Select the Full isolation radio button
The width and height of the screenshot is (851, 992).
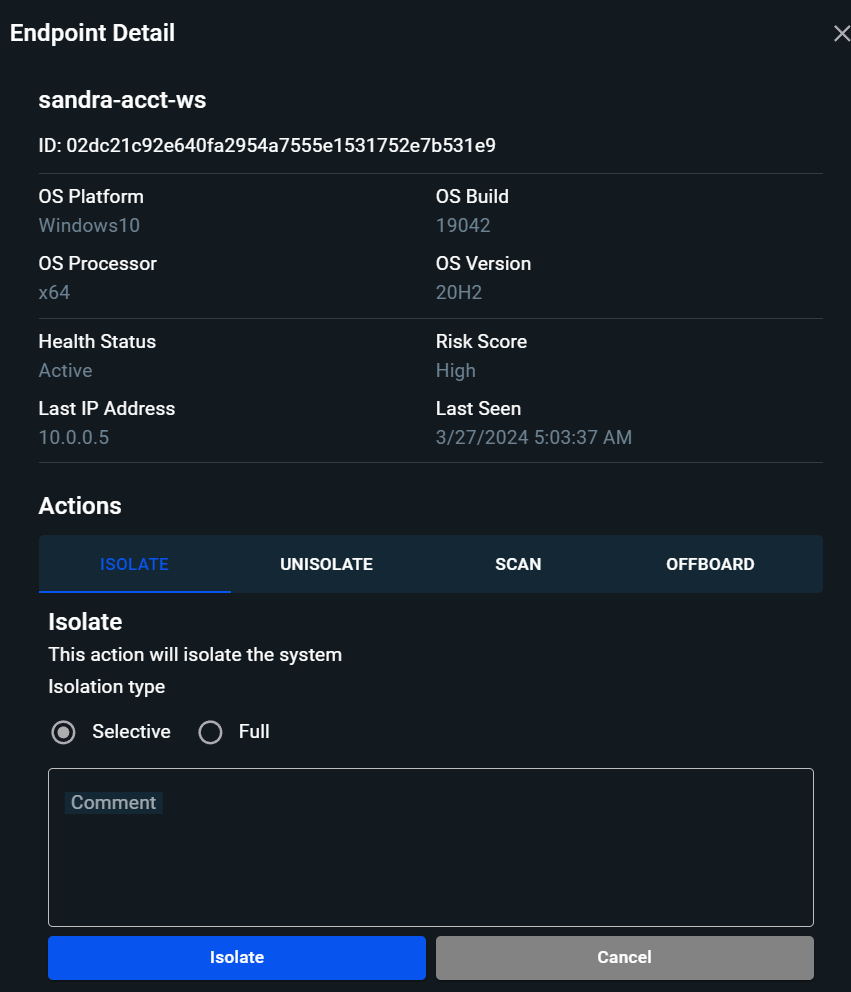[210, 732]
